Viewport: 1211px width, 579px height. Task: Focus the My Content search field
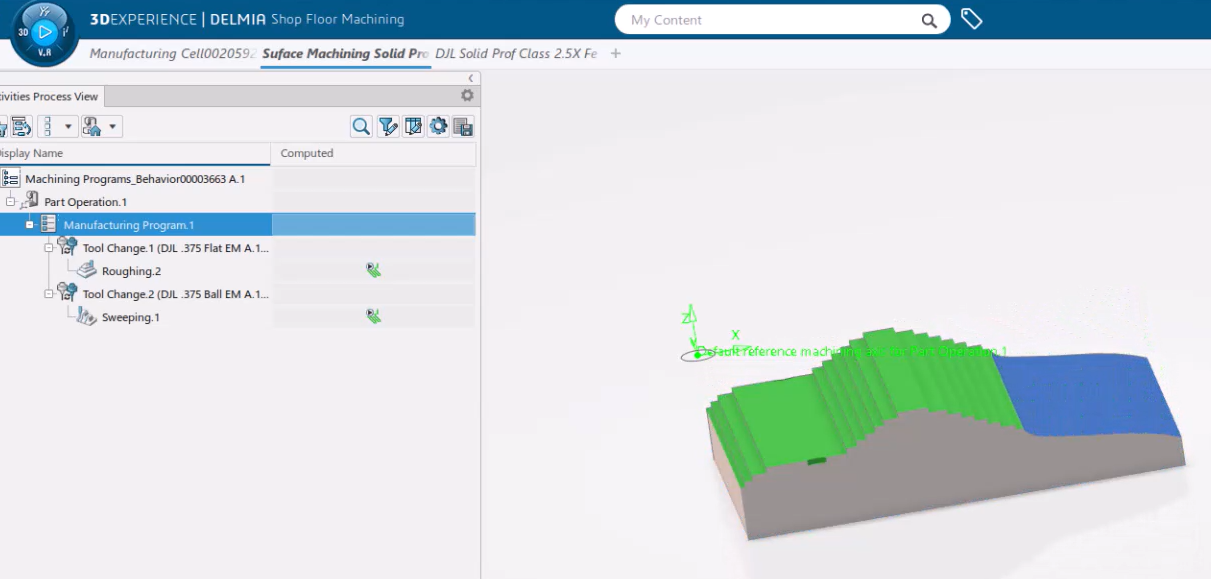(782, 20)
